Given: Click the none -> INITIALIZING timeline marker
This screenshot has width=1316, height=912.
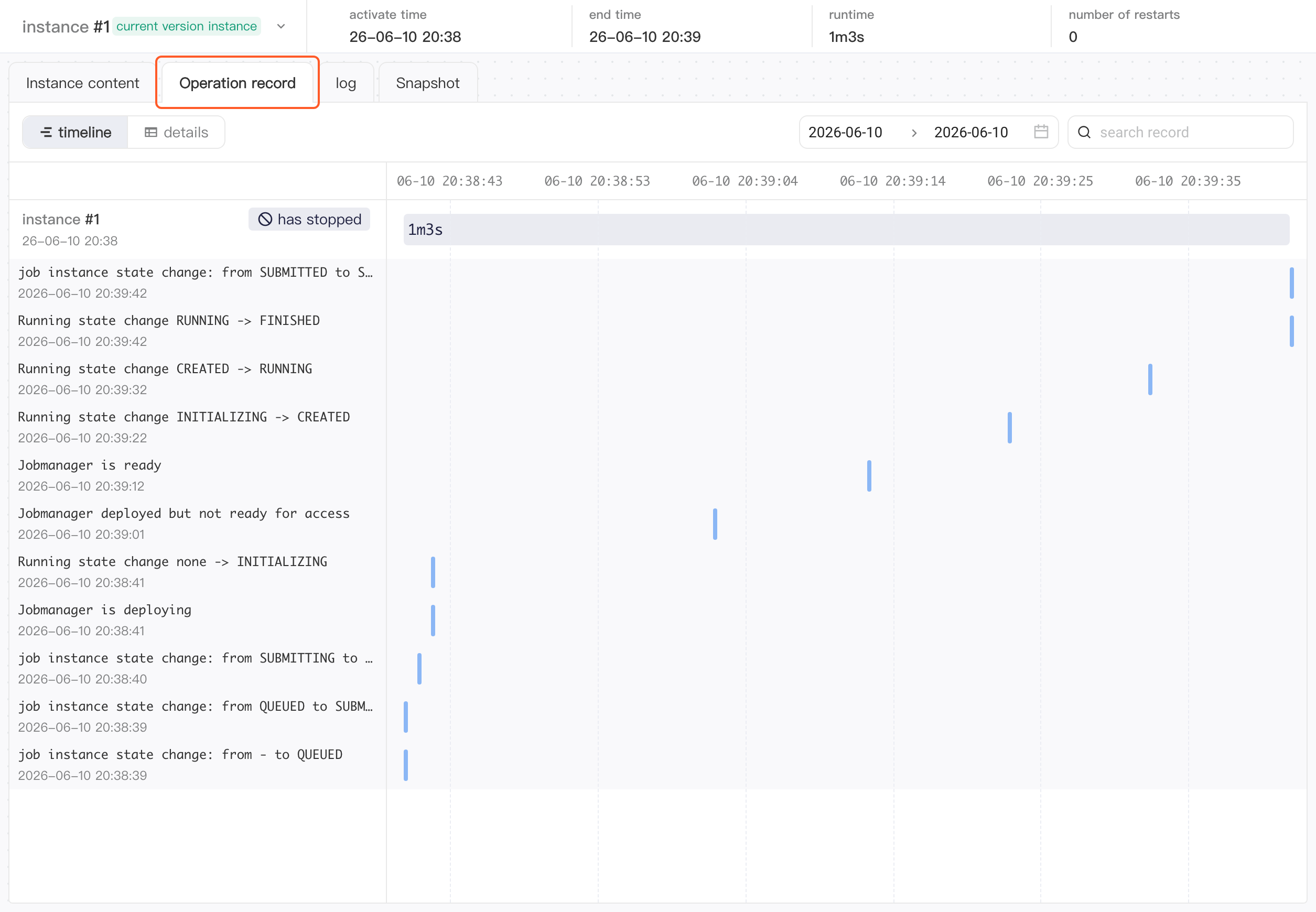Looking at the screenshot, I should click(x=433, y=572).
